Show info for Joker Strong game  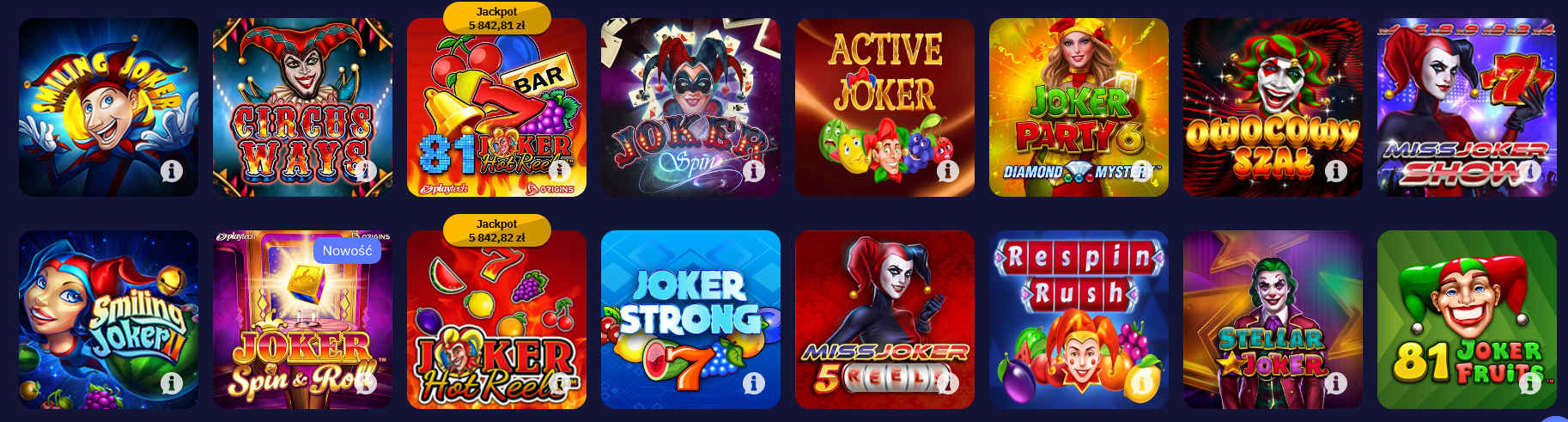(x=754, y=383)
